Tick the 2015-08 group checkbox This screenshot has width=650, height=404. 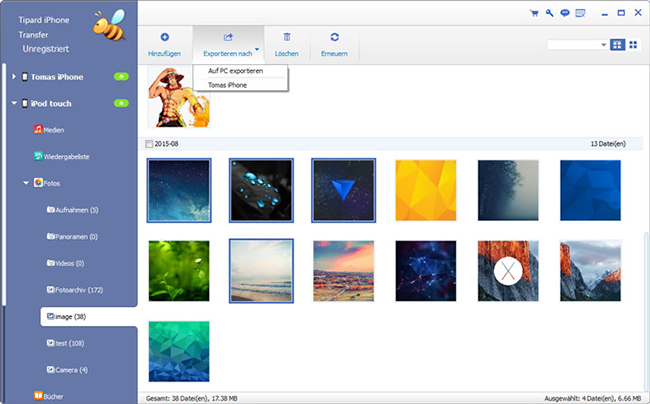tap(150, 144)
